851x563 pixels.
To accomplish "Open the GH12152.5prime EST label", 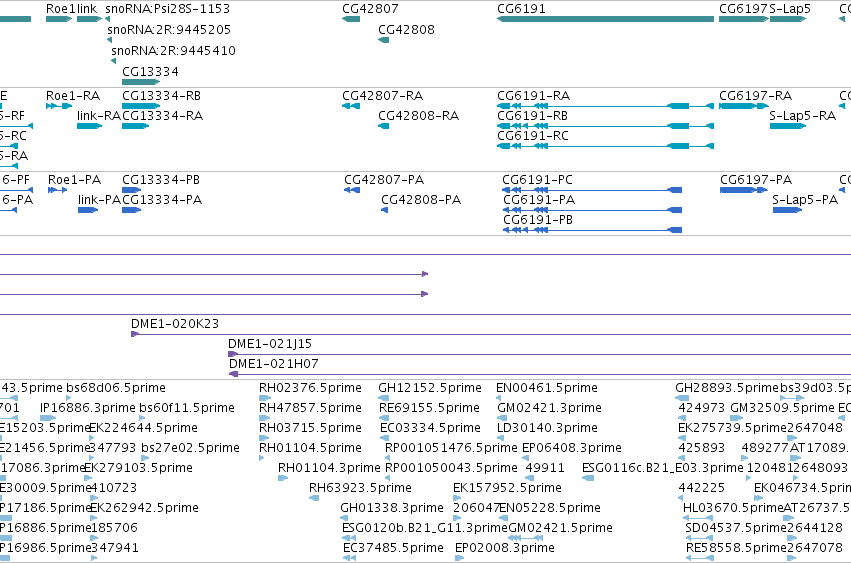I will 430,388.
